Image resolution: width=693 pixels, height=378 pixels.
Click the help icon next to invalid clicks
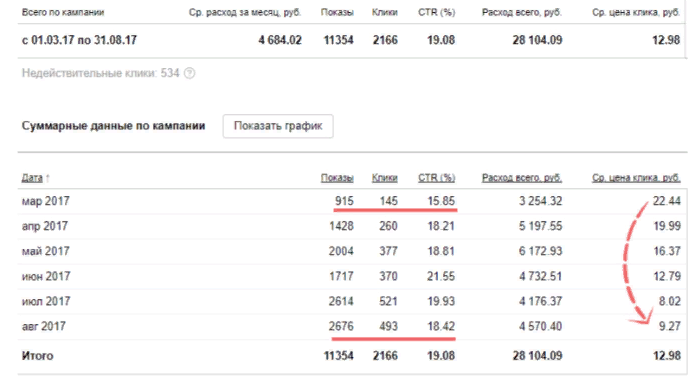coord(189,73)
